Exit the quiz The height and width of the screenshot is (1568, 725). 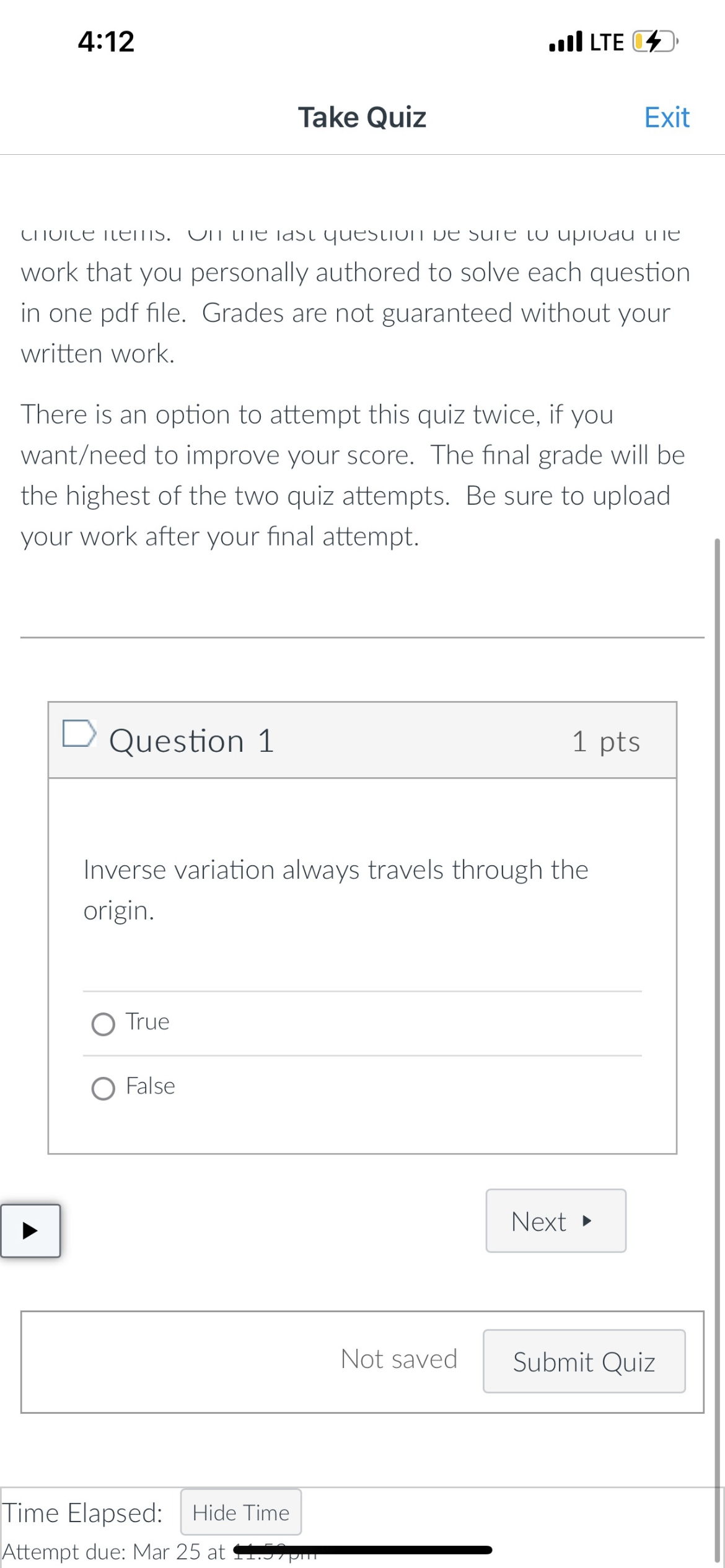(666, 117)
